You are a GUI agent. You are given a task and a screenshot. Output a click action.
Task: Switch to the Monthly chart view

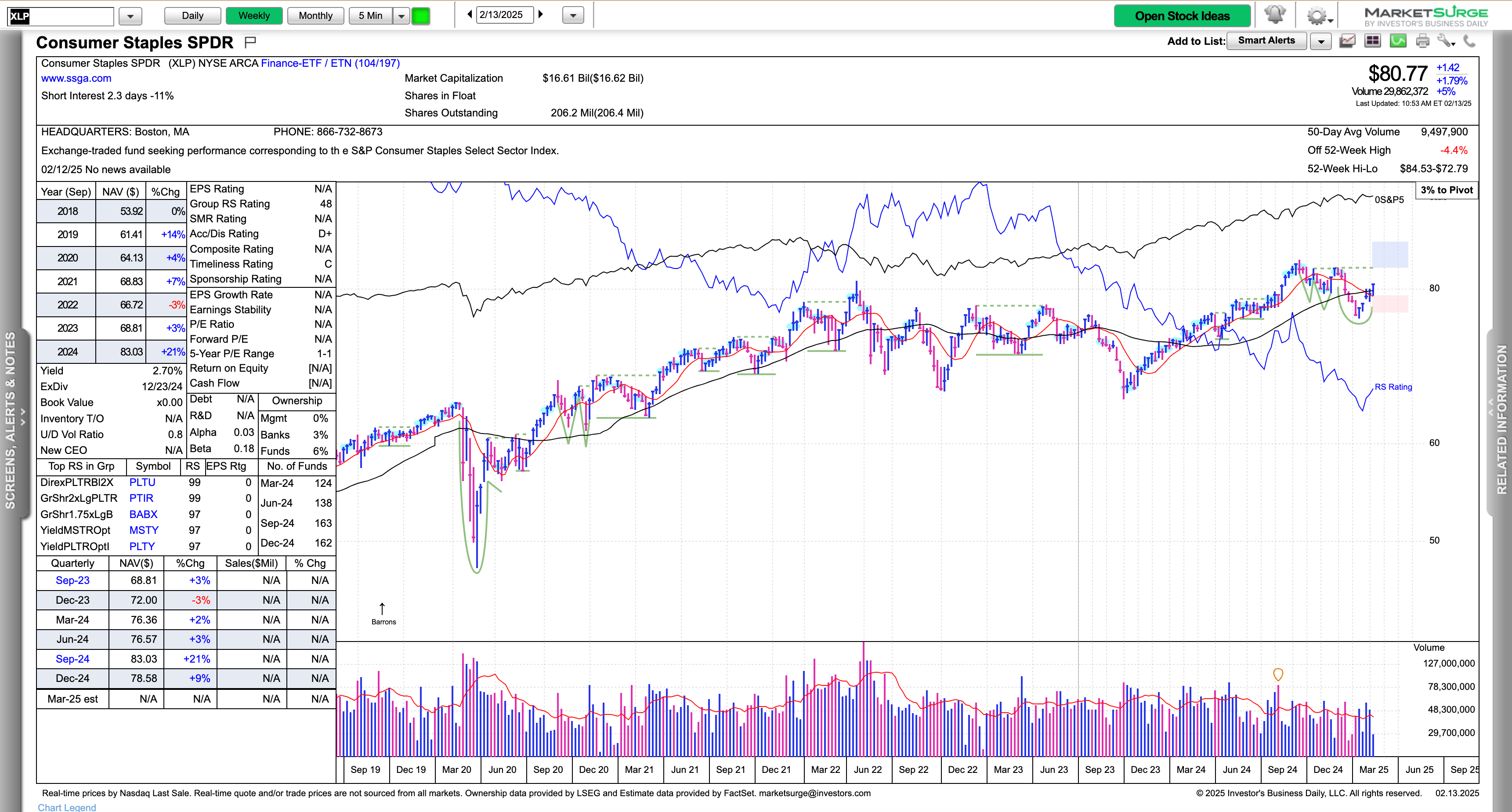click(315, 15)
